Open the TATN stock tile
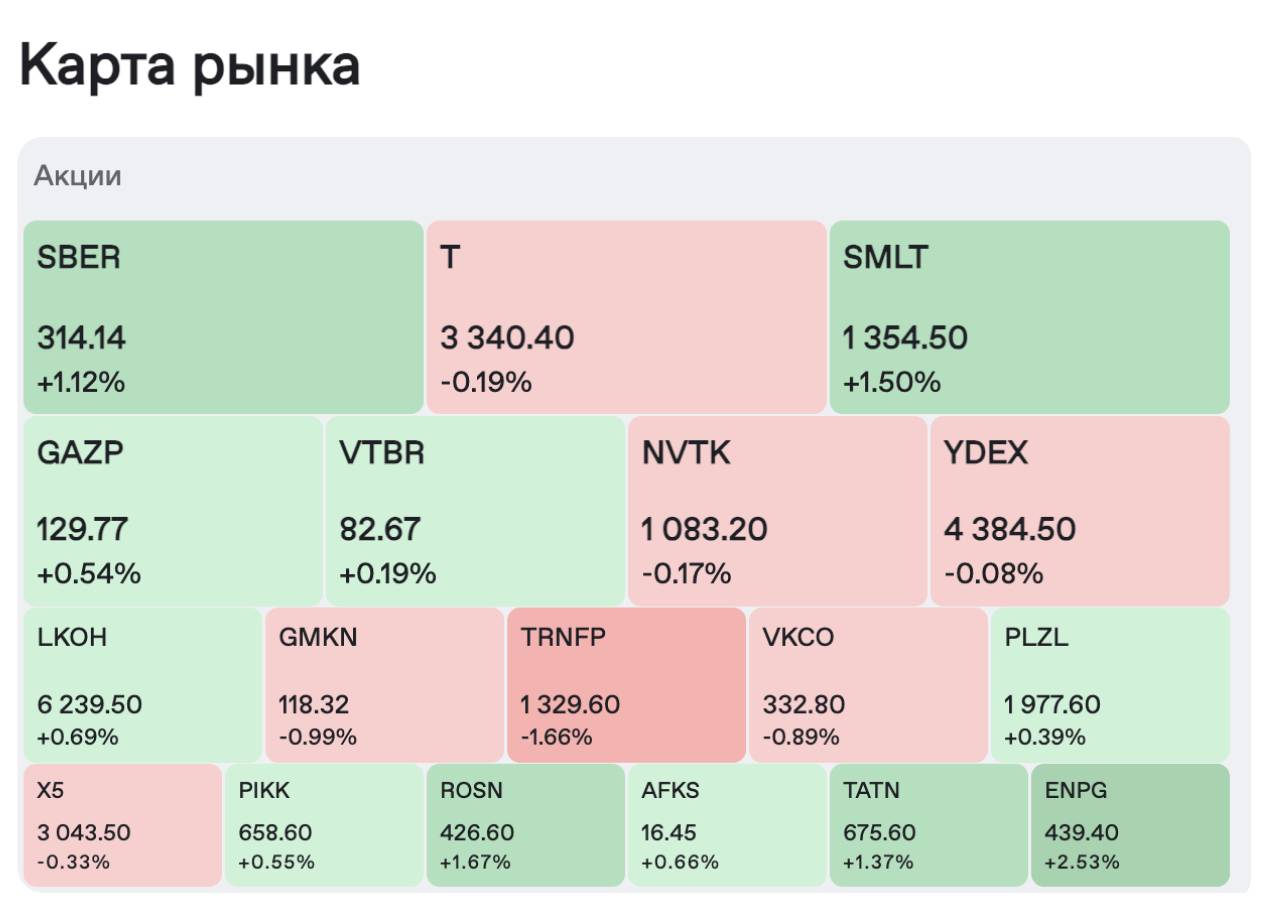 click(x=928, y=825)
